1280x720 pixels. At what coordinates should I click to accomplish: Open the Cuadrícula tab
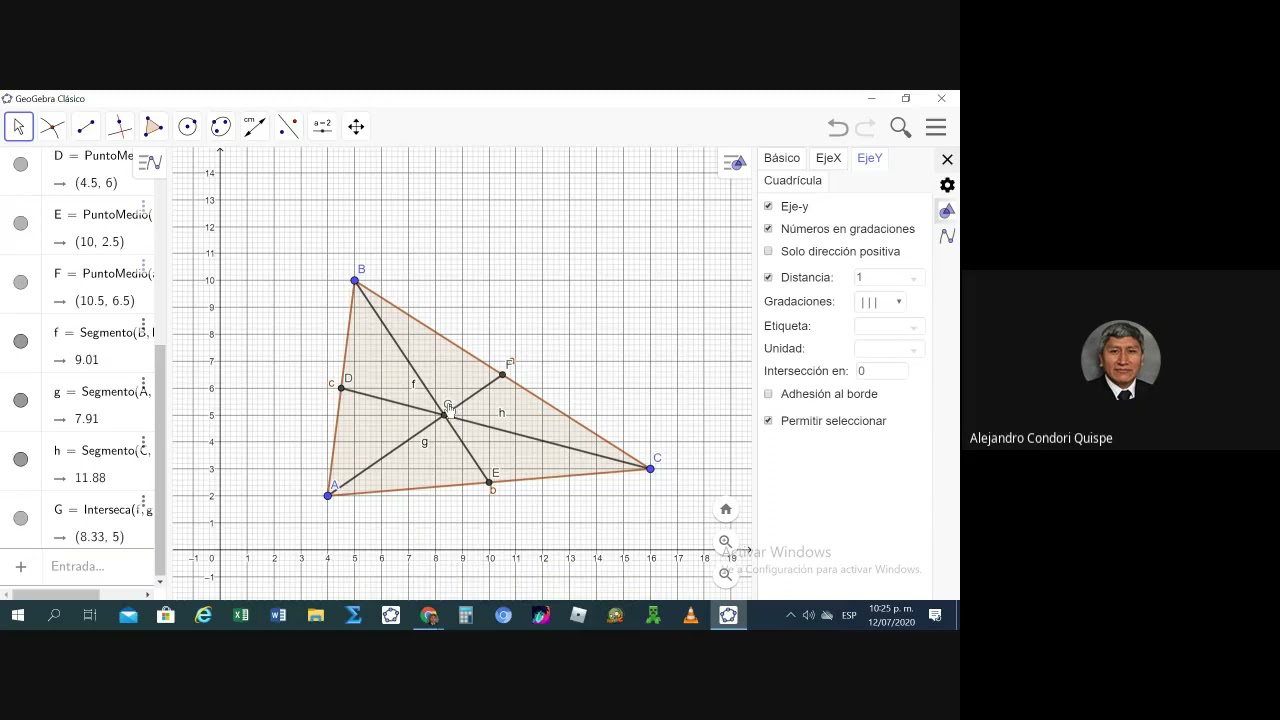point(793,181)
